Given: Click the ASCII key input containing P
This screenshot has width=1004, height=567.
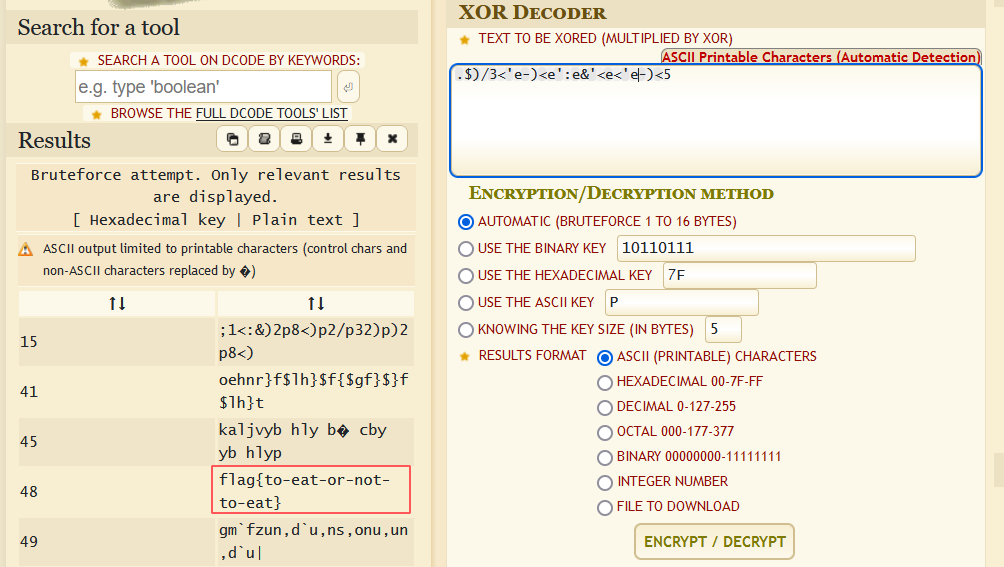Looking at the screenshot, I should pos(682,303).
